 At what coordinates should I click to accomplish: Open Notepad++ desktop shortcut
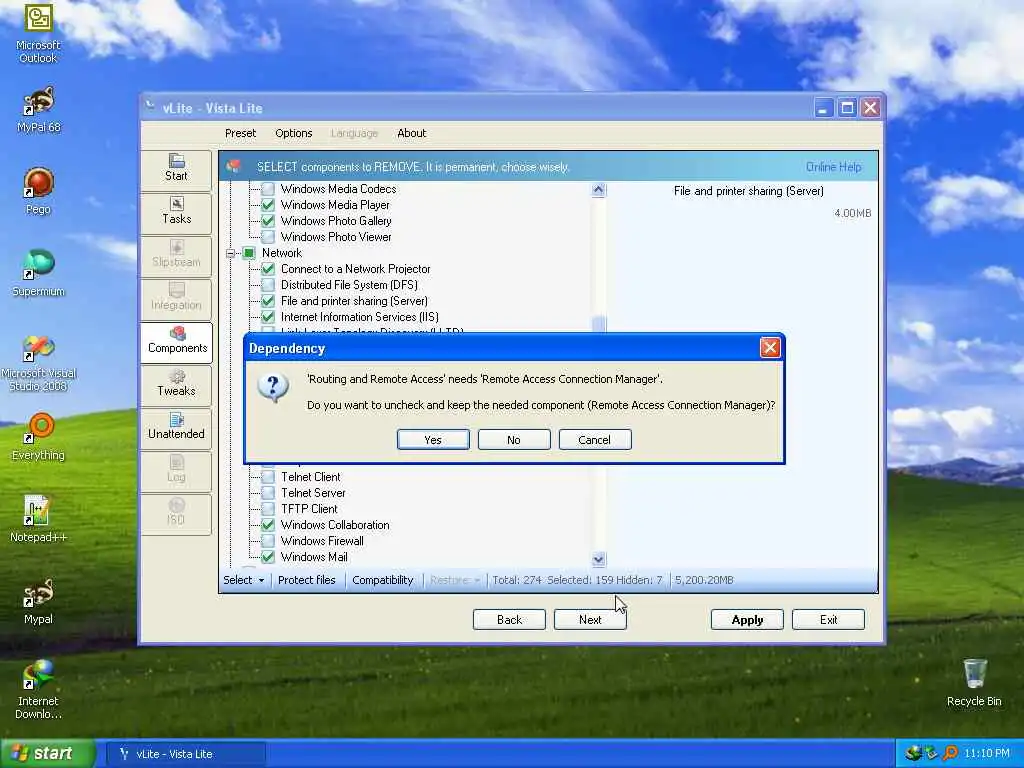(x=38, y=519)
